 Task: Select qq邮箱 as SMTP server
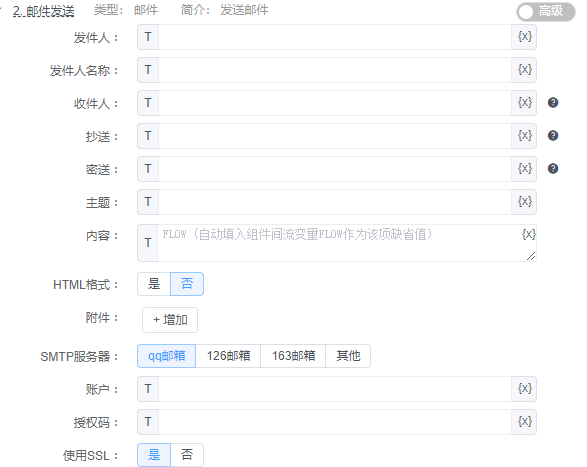pyautogui.click(x=167, y=356)
